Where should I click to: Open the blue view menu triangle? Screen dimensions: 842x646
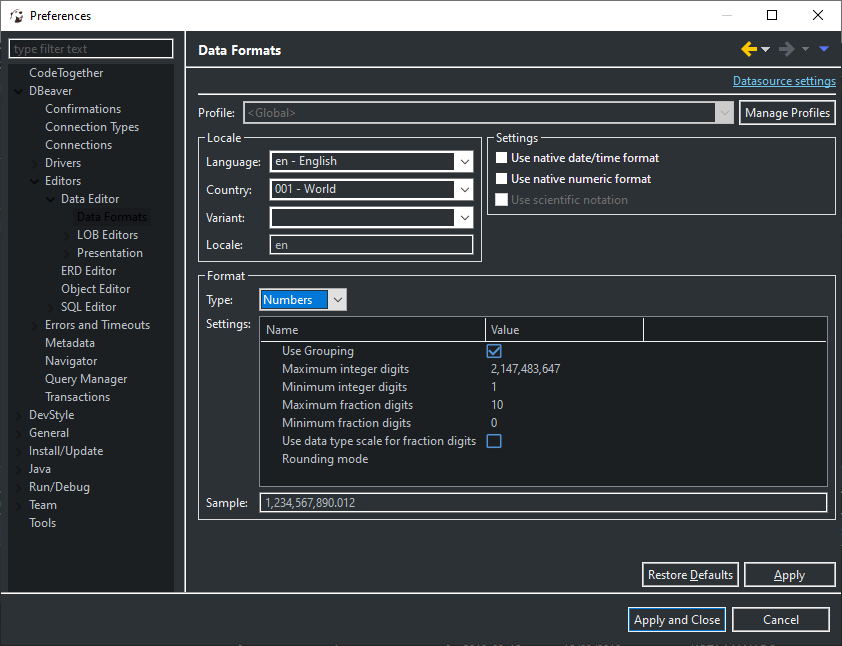click(x=824, y=49)
